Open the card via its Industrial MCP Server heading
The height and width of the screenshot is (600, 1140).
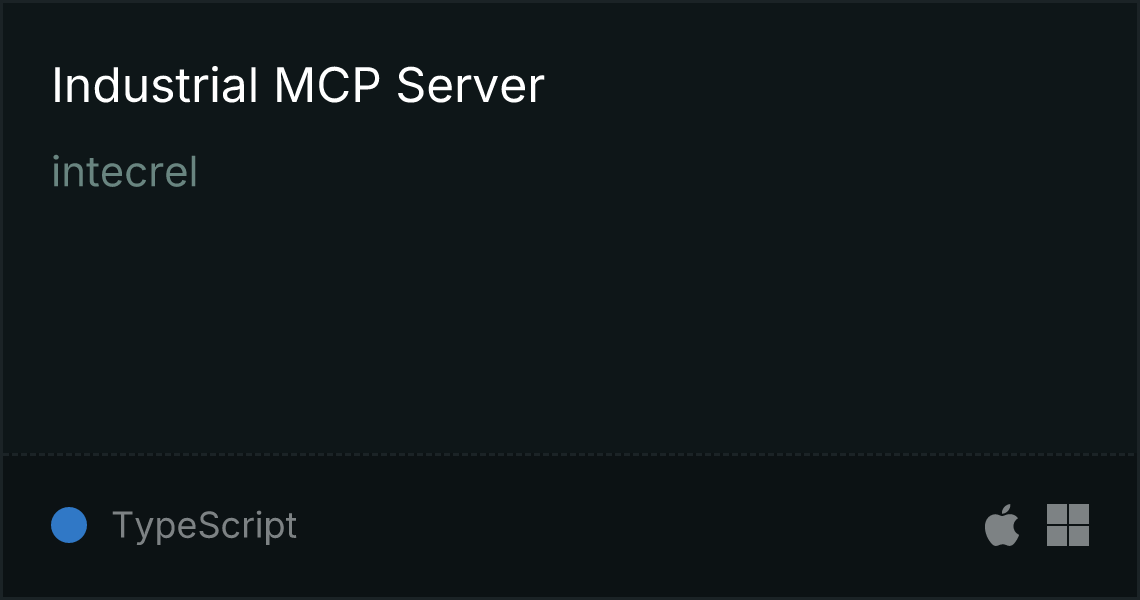(x=298, y=86)
